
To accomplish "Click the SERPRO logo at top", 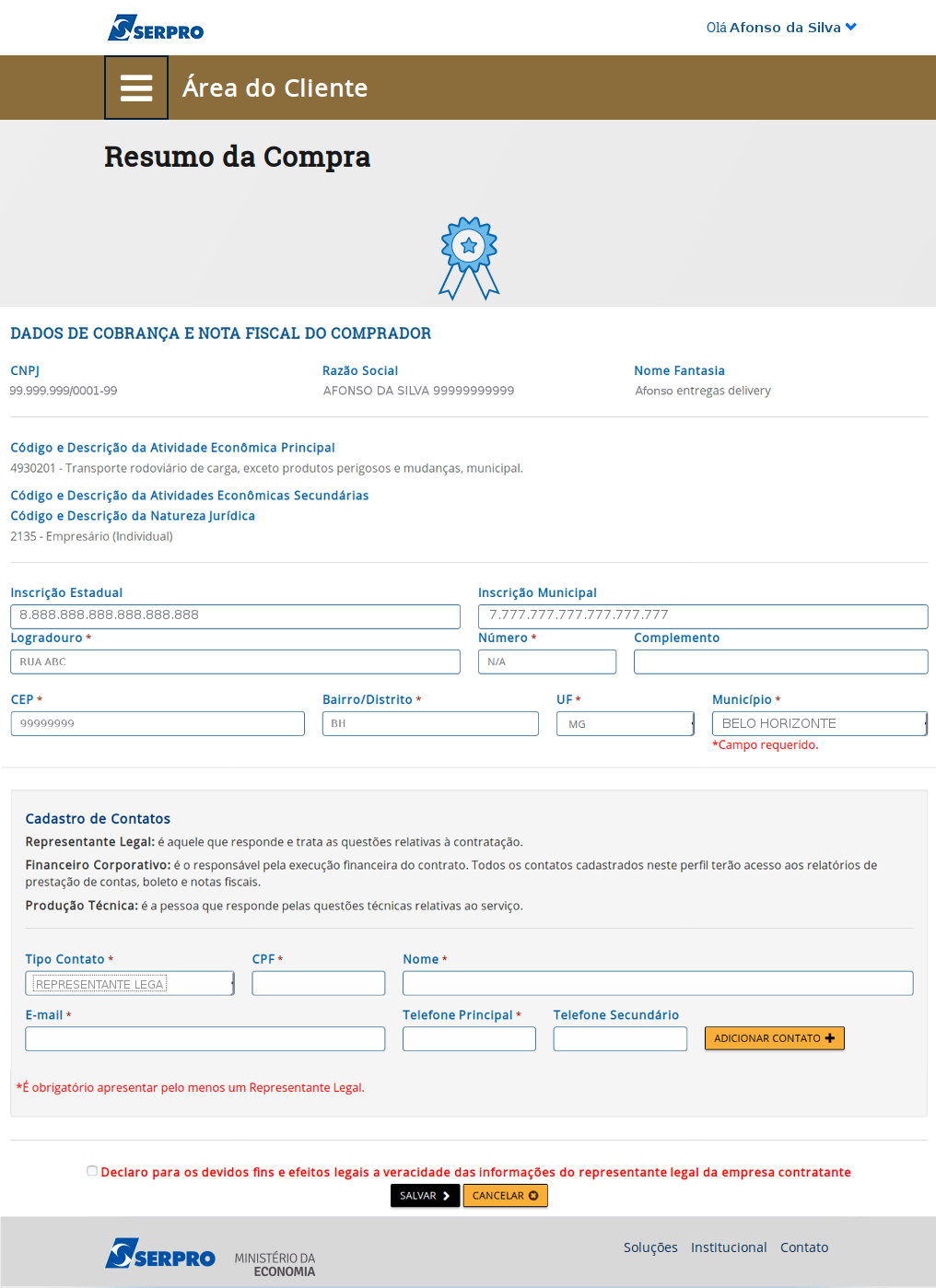I will click(x=156, y=28).
